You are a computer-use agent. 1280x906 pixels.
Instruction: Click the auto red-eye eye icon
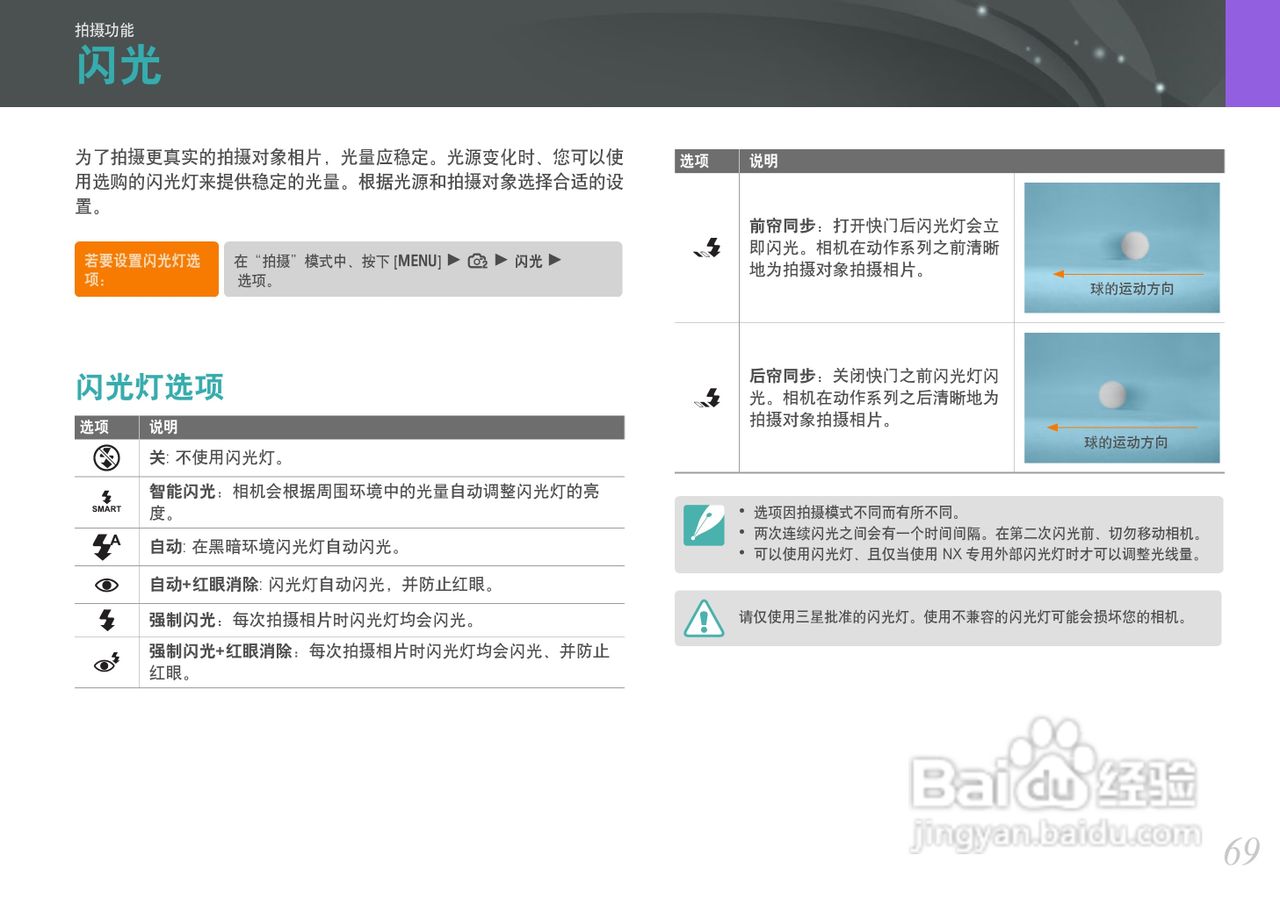coord(107,585)
